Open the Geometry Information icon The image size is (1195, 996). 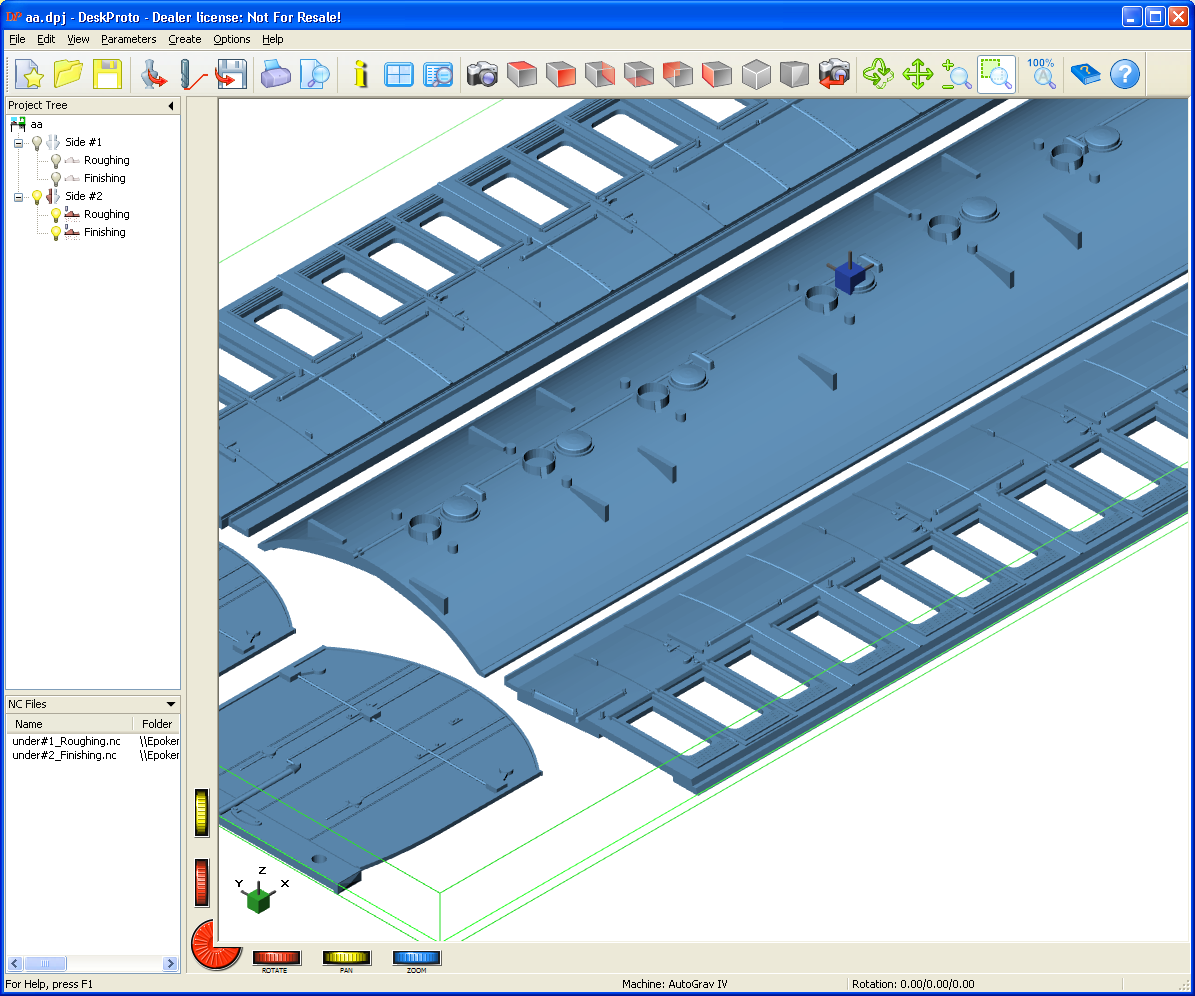(360, 74)
